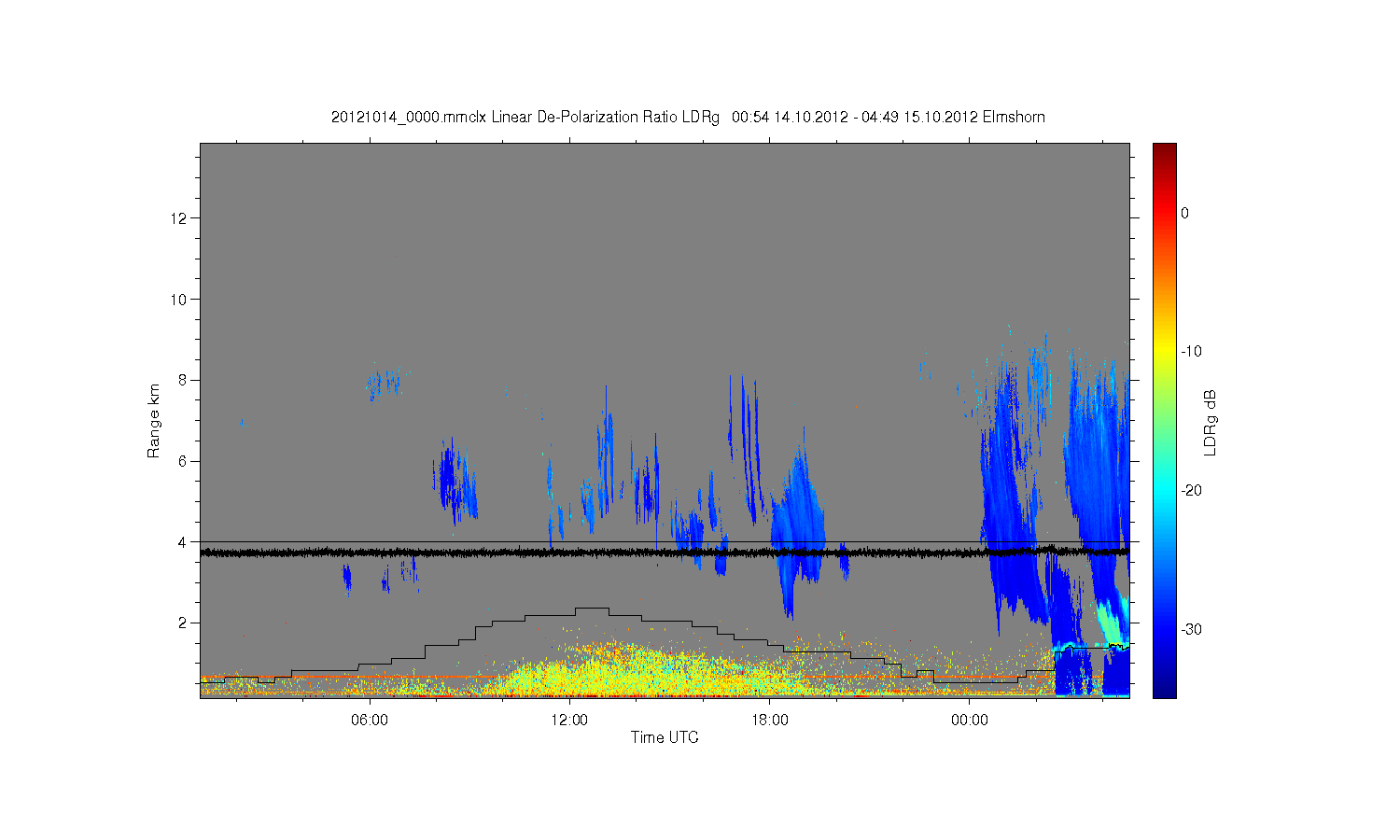Click the colorbar -20 dB label
The width and height of the screenshot is (1400, 840).
tap(1190, 491)
